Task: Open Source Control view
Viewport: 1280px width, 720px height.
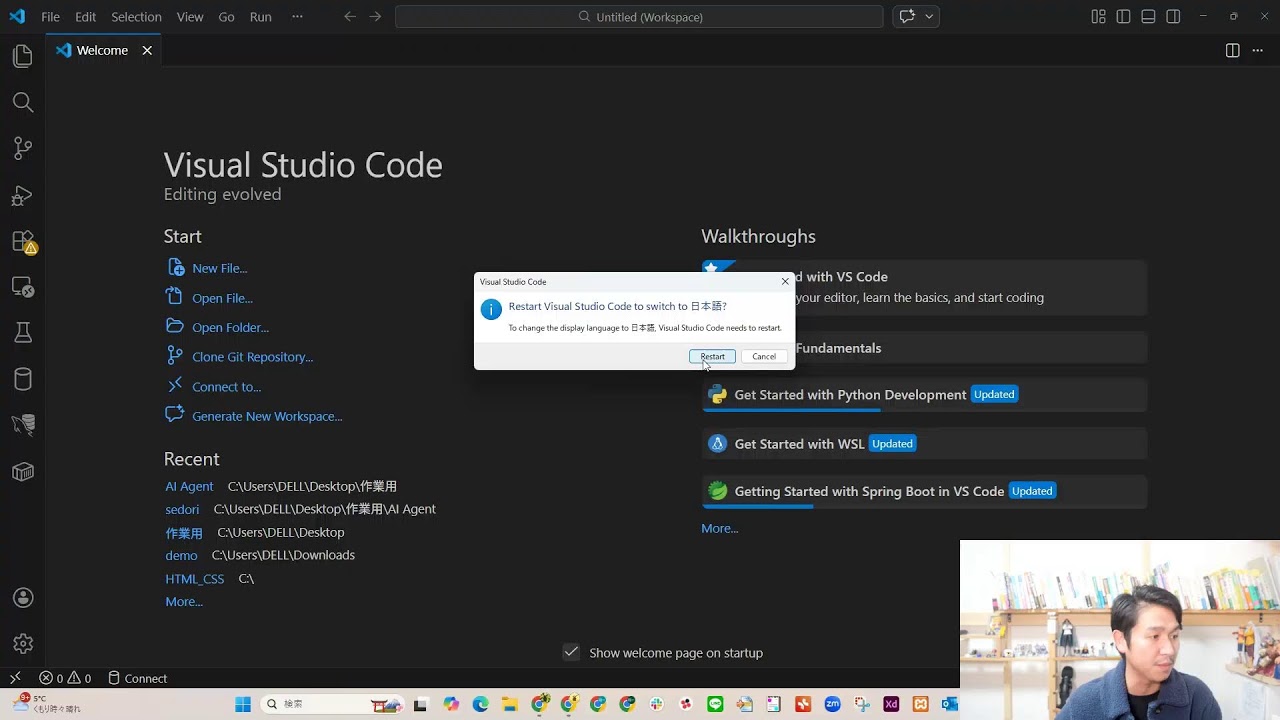Action: point(23,148)
